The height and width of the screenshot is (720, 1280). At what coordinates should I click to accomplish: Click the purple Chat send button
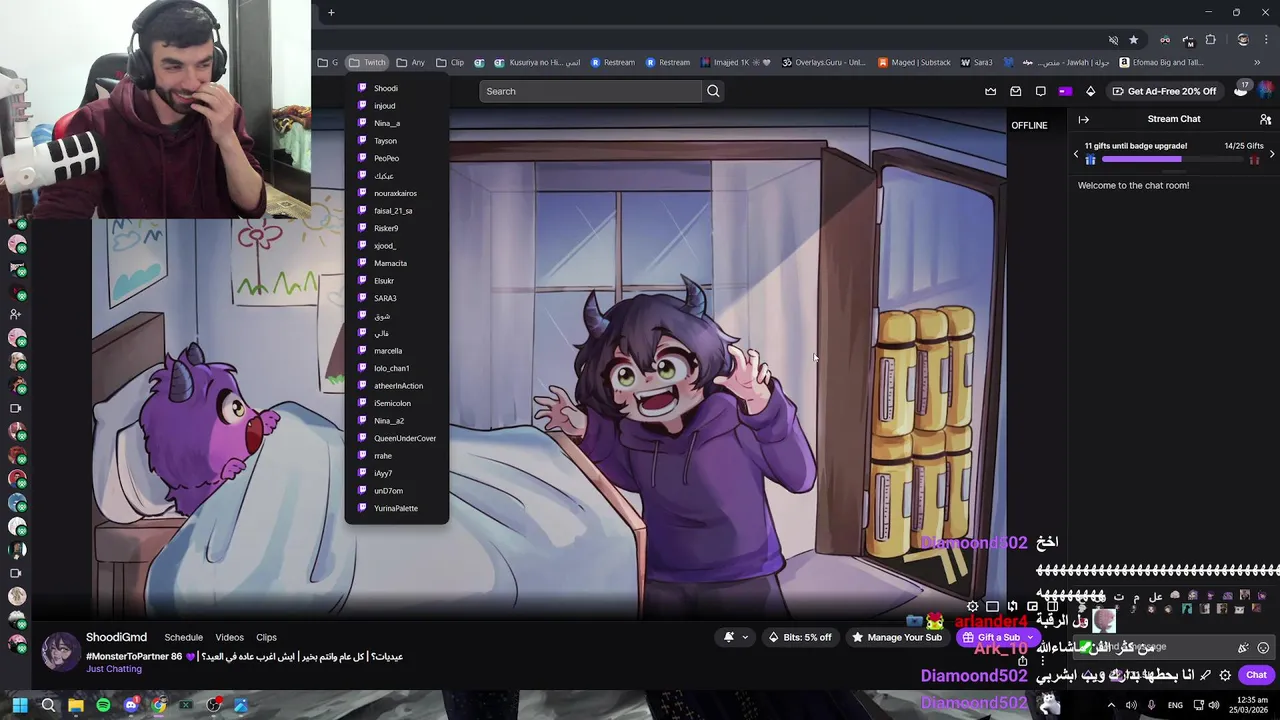[1256, 675]
